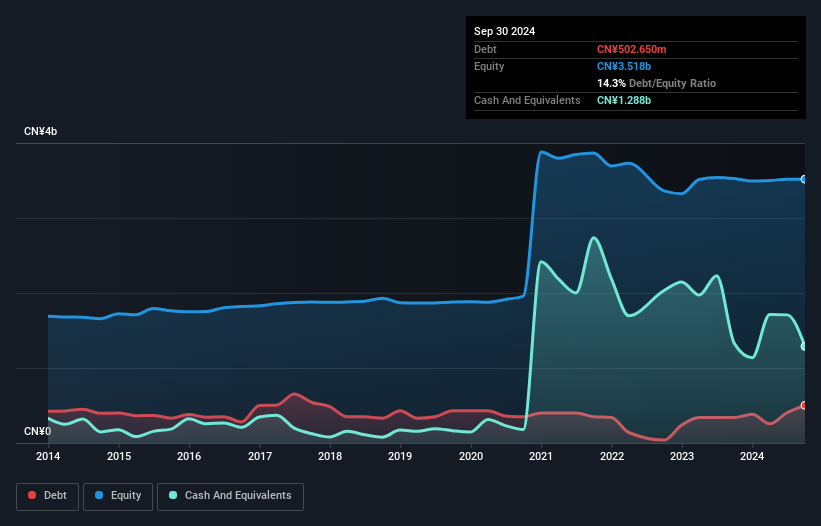Click the blue Equity legend dot
821x526 pixels.
(x=99, y=495)
